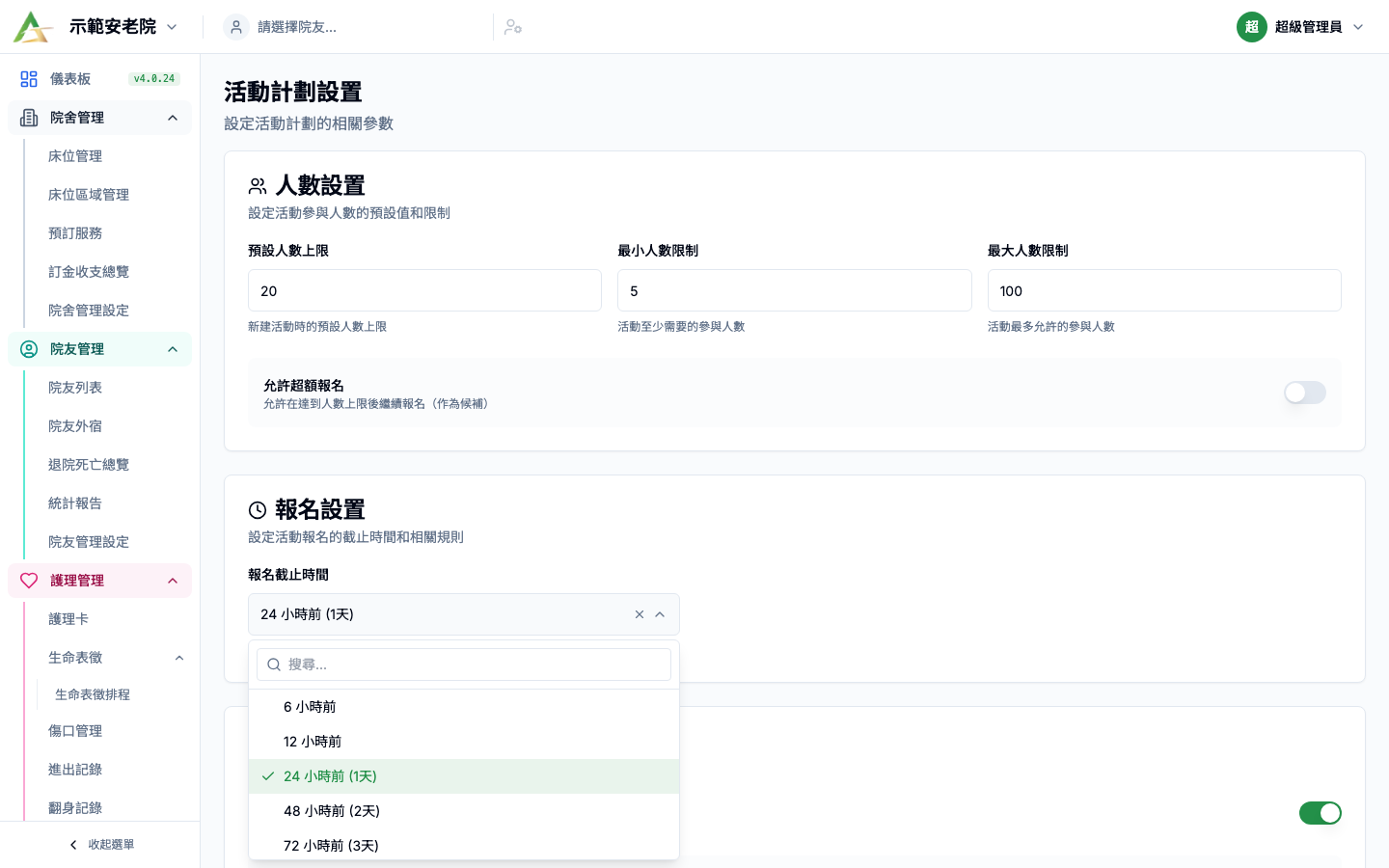Click the people icon beside 人數設置
The image size is (1389, 868).
coord(258,186)
